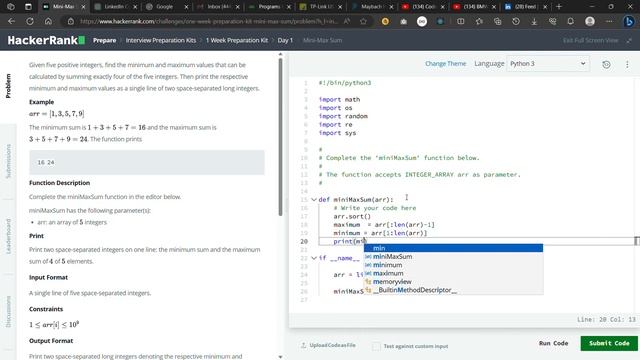Click the browser address bar URL
This screenshot has width=640, height=360.
click(x=209, y=21)
